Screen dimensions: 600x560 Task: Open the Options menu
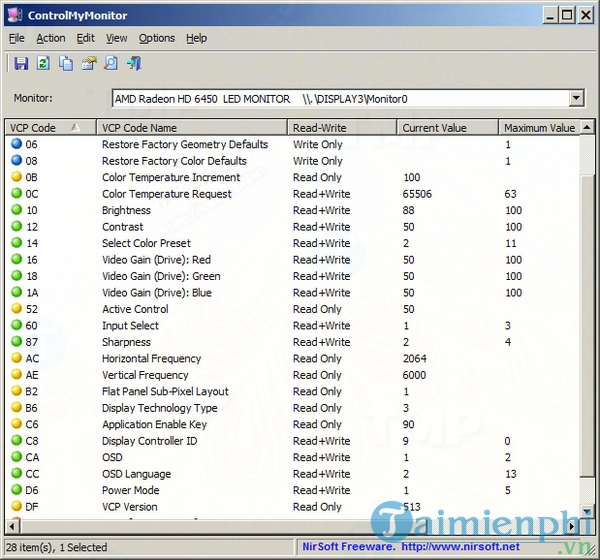pos(157,38)
